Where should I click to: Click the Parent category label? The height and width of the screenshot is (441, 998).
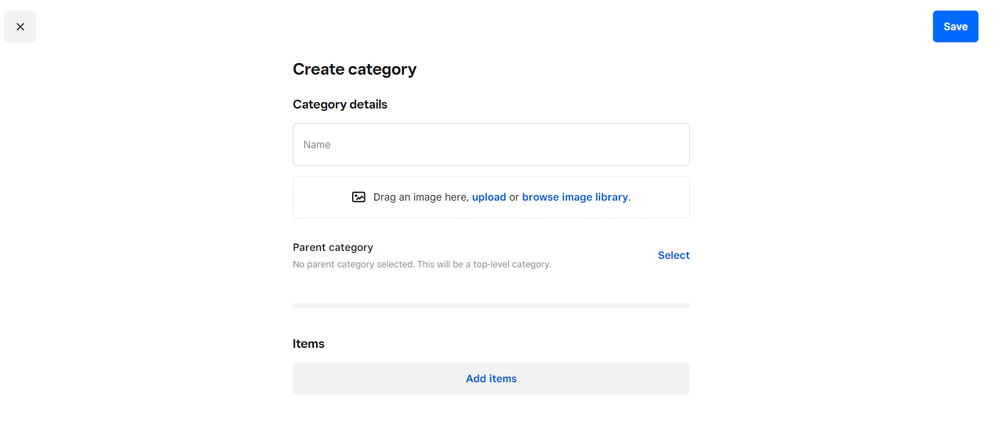333,248
